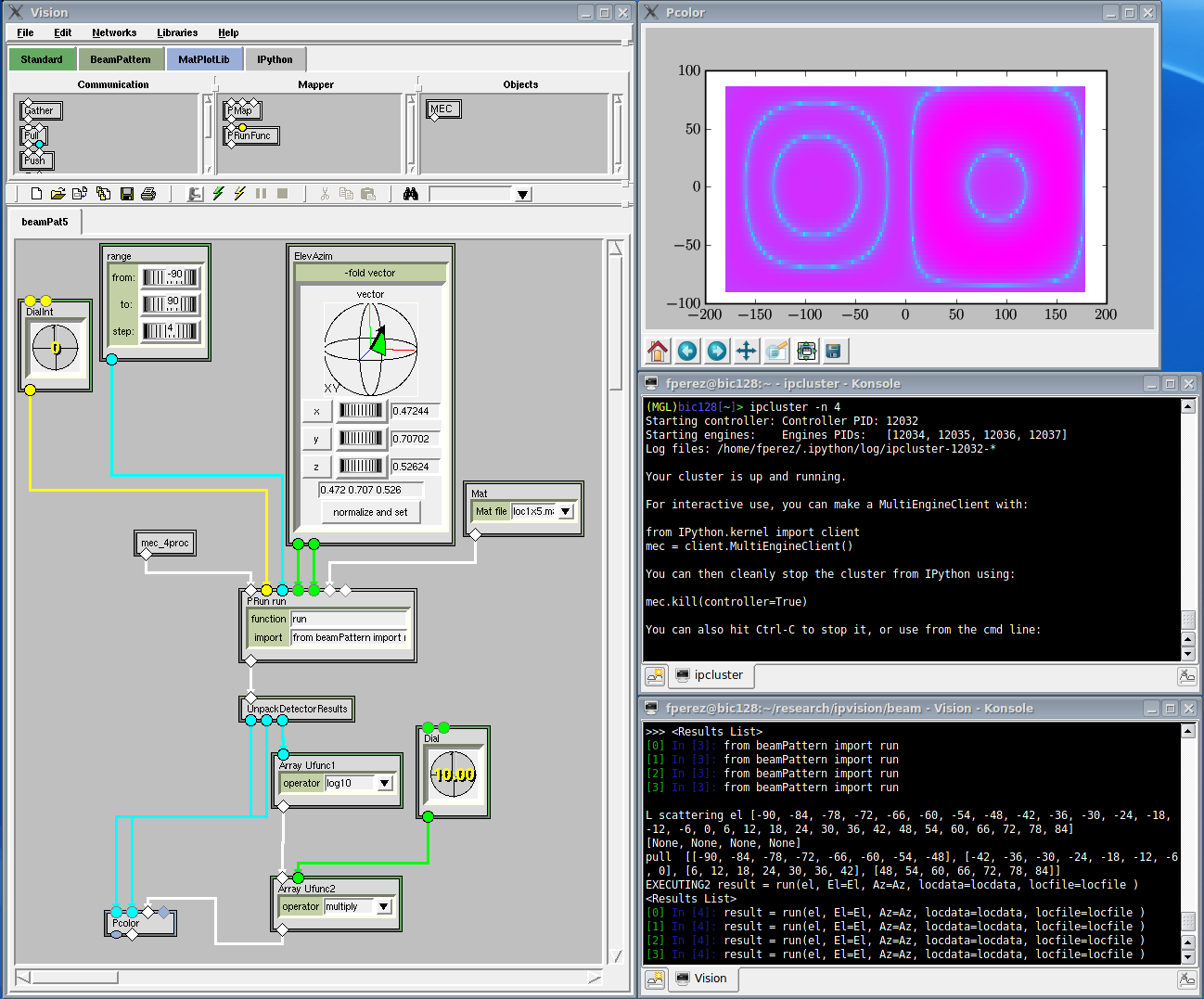Image resolution: width=1204 pixels, height=999 pixels.
Task: Click the RunFunc node in Mapper
Action: 251,135
